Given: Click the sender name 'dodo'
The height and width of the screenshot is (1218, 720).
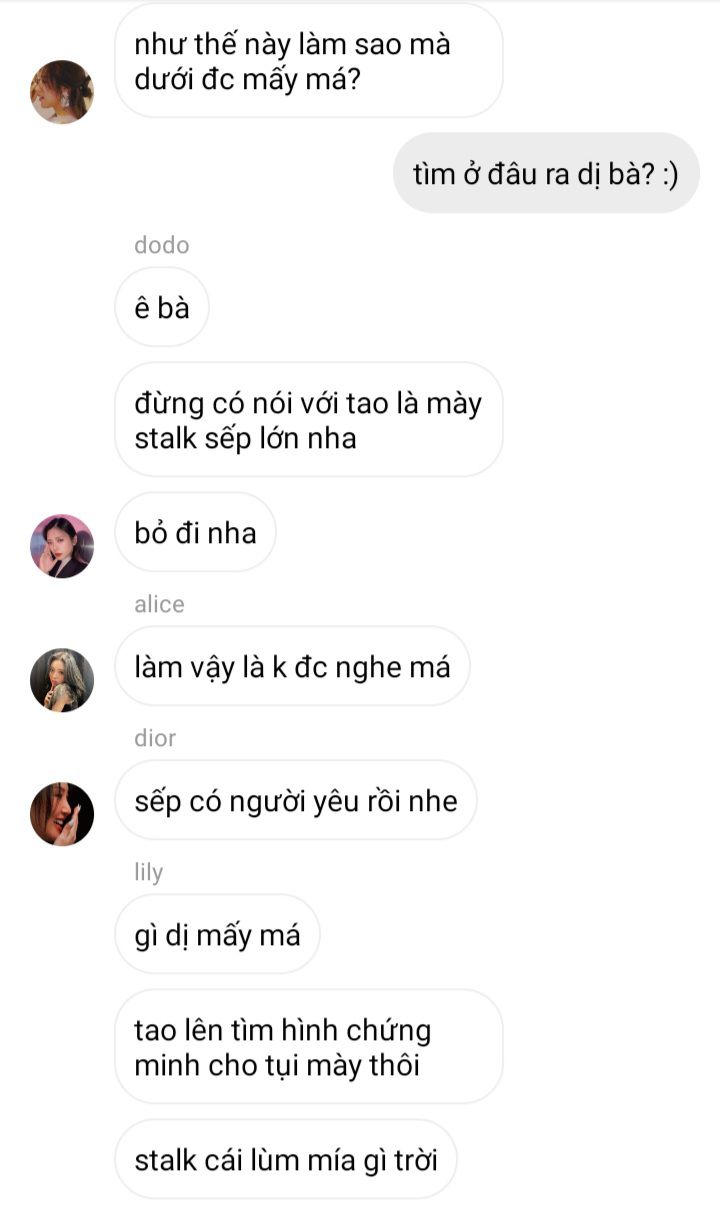Looking at the screenshot, I should pyautogui.click(x=161, y=245).
